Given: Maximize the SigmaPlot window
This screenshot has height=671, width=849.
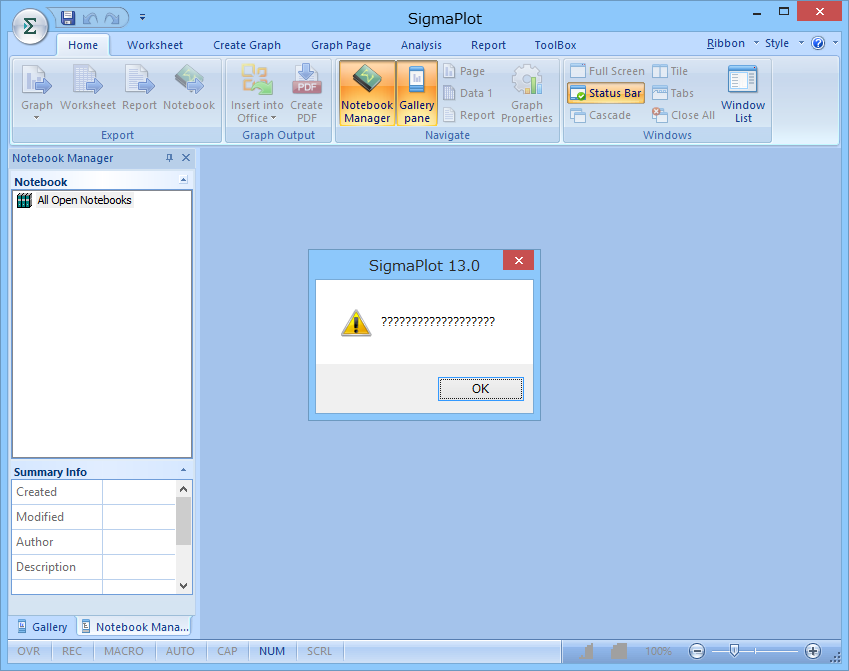Looking at the screenshot, I should click(783, 11).
